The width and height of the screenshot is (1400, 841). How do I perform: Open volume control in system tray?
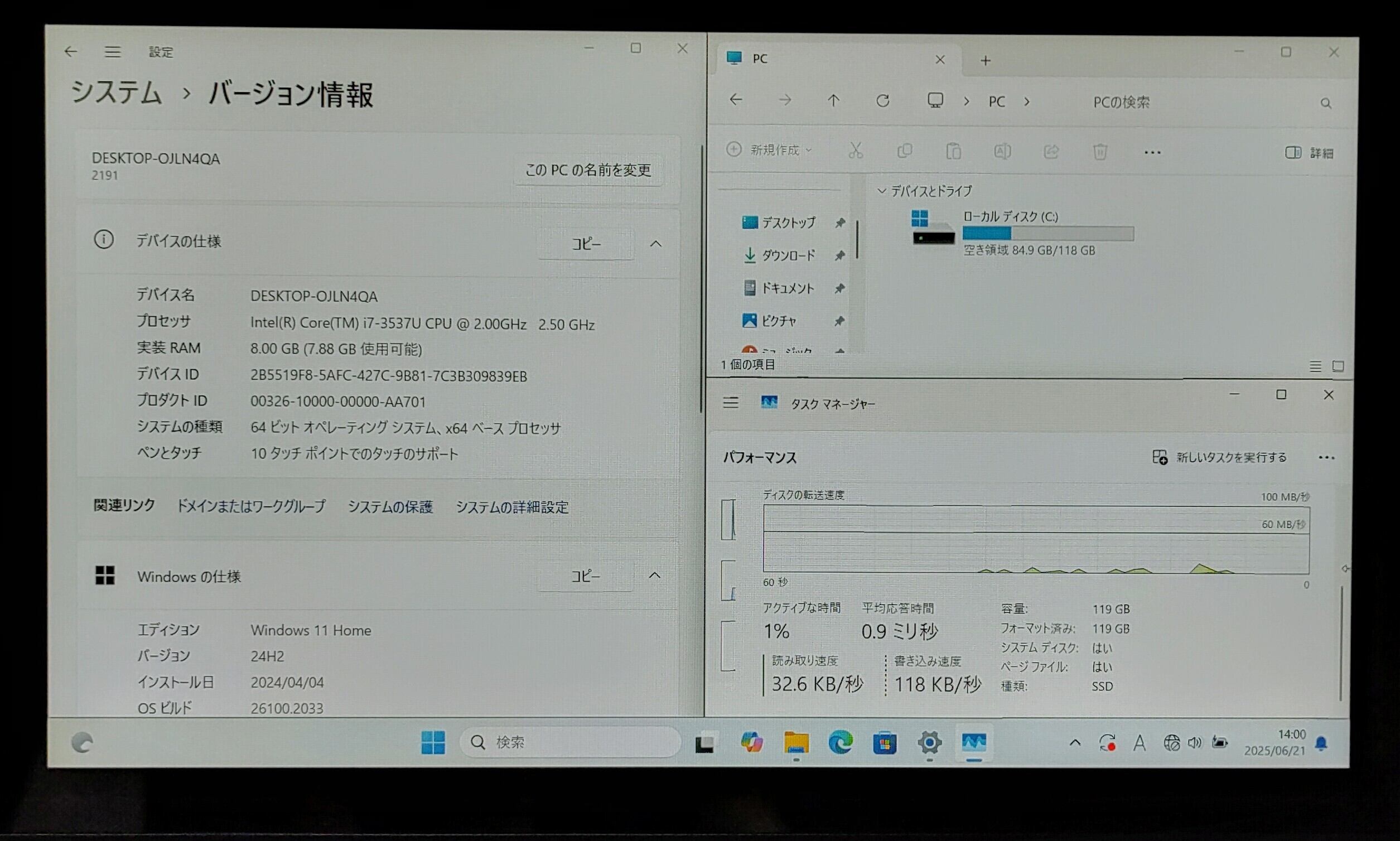pos(1195,742)
